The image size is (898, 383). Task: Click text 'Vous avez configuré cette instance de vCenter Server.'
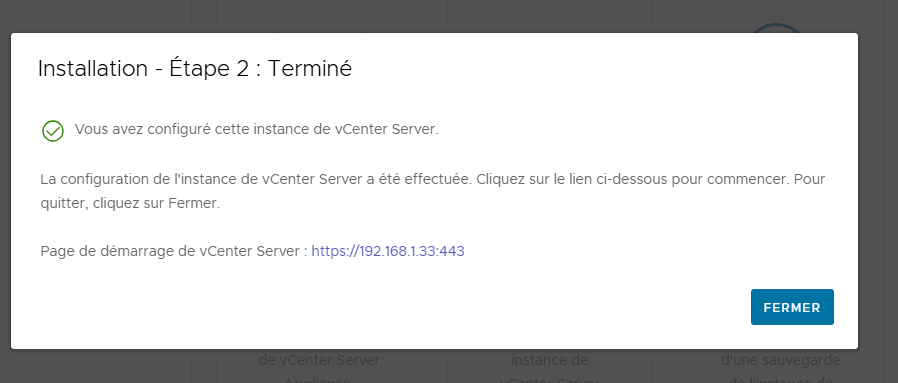pyautogui.click(x=257, y=129)
